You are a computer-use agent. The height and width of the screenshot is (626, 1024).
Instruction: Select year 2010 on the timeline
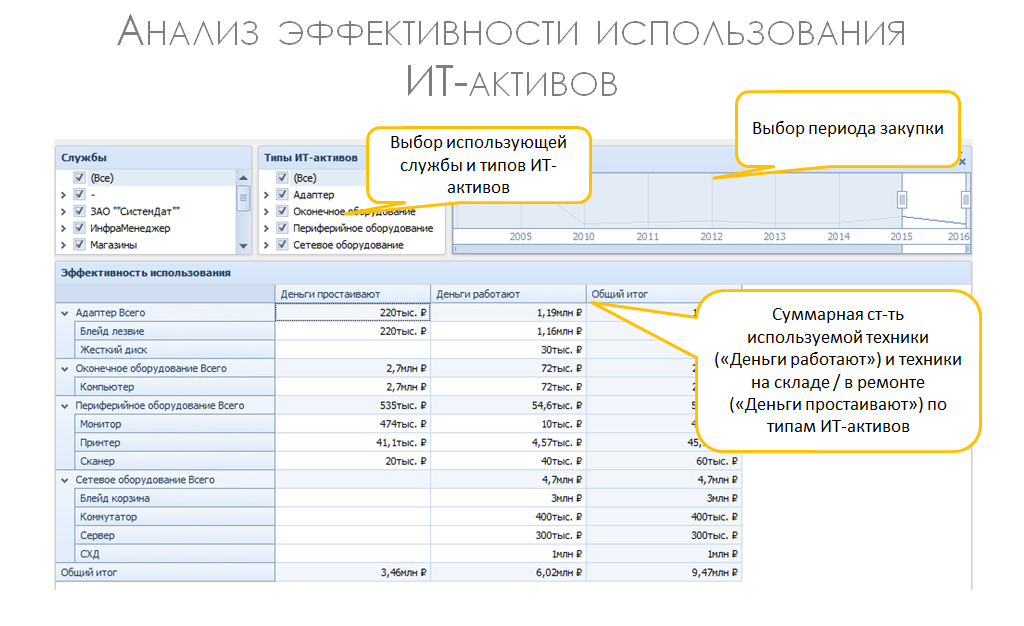(583, 236)
